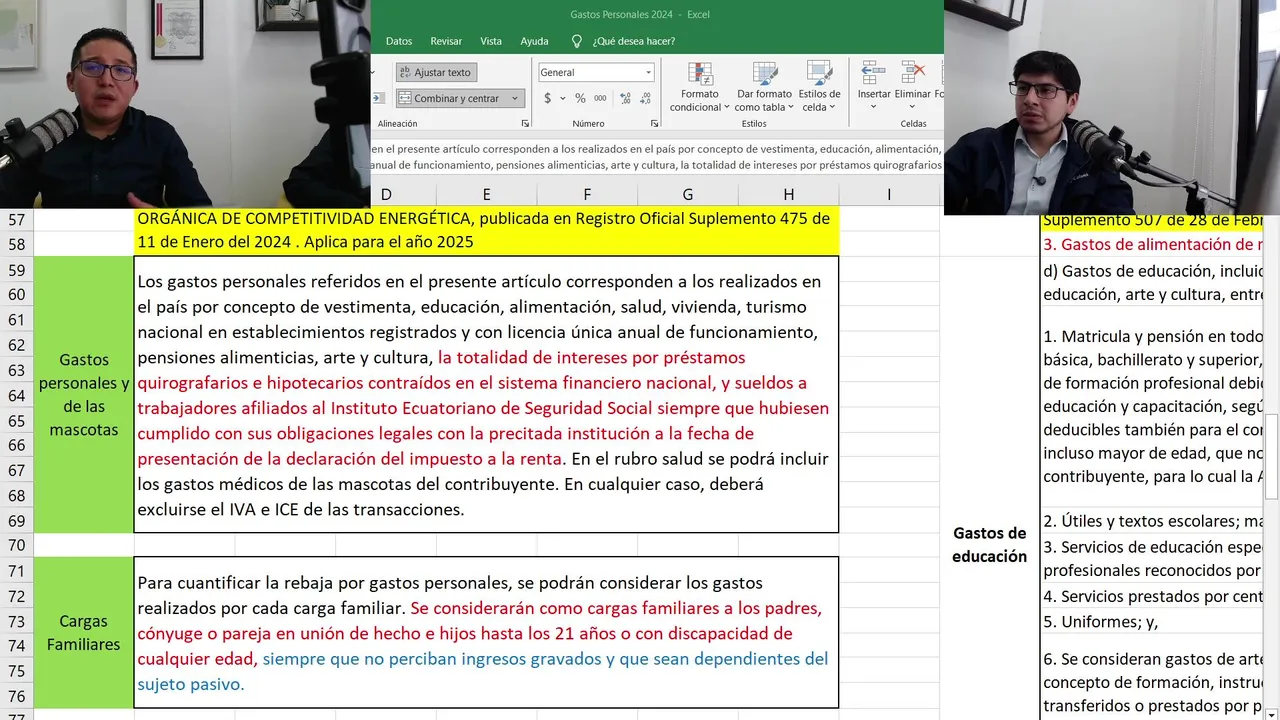Open Estilos de celda gallery
1280x720 pixels.
[x=819, y=87]
